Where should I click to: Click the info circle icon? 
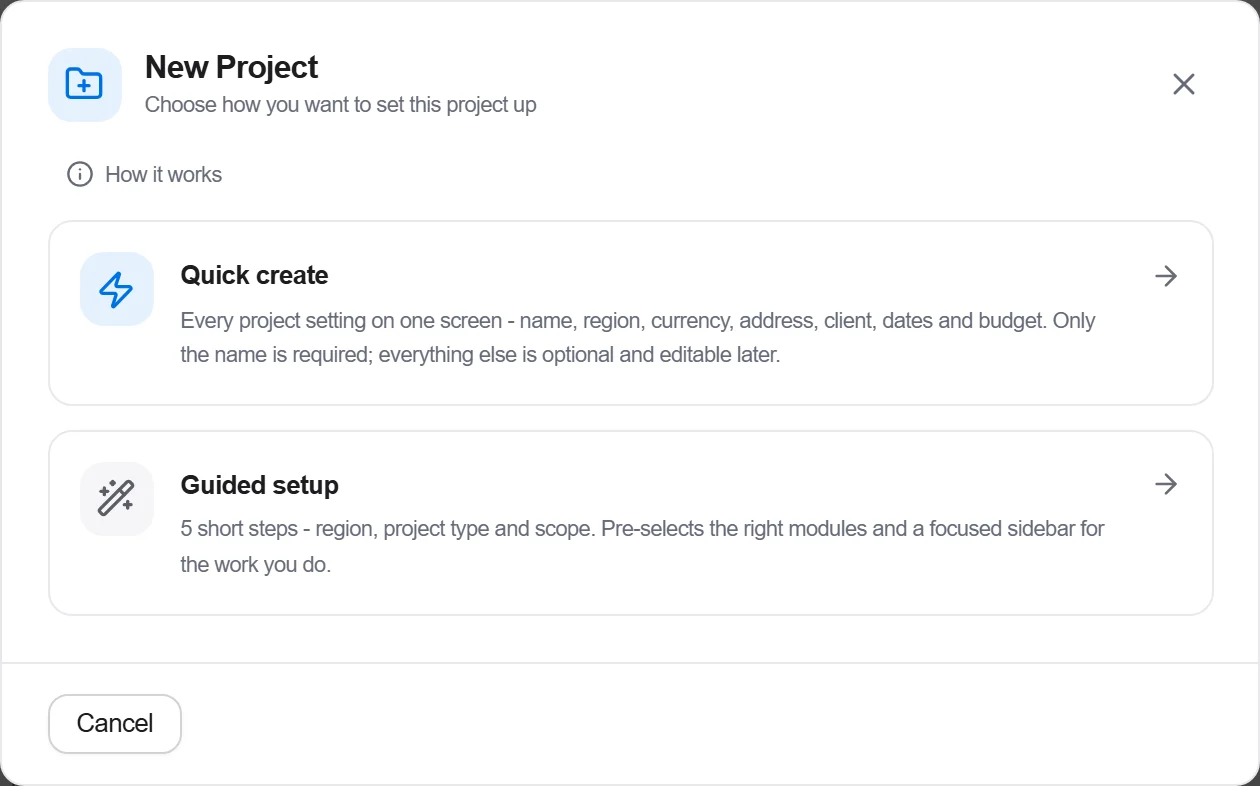[x=80, y=174]
